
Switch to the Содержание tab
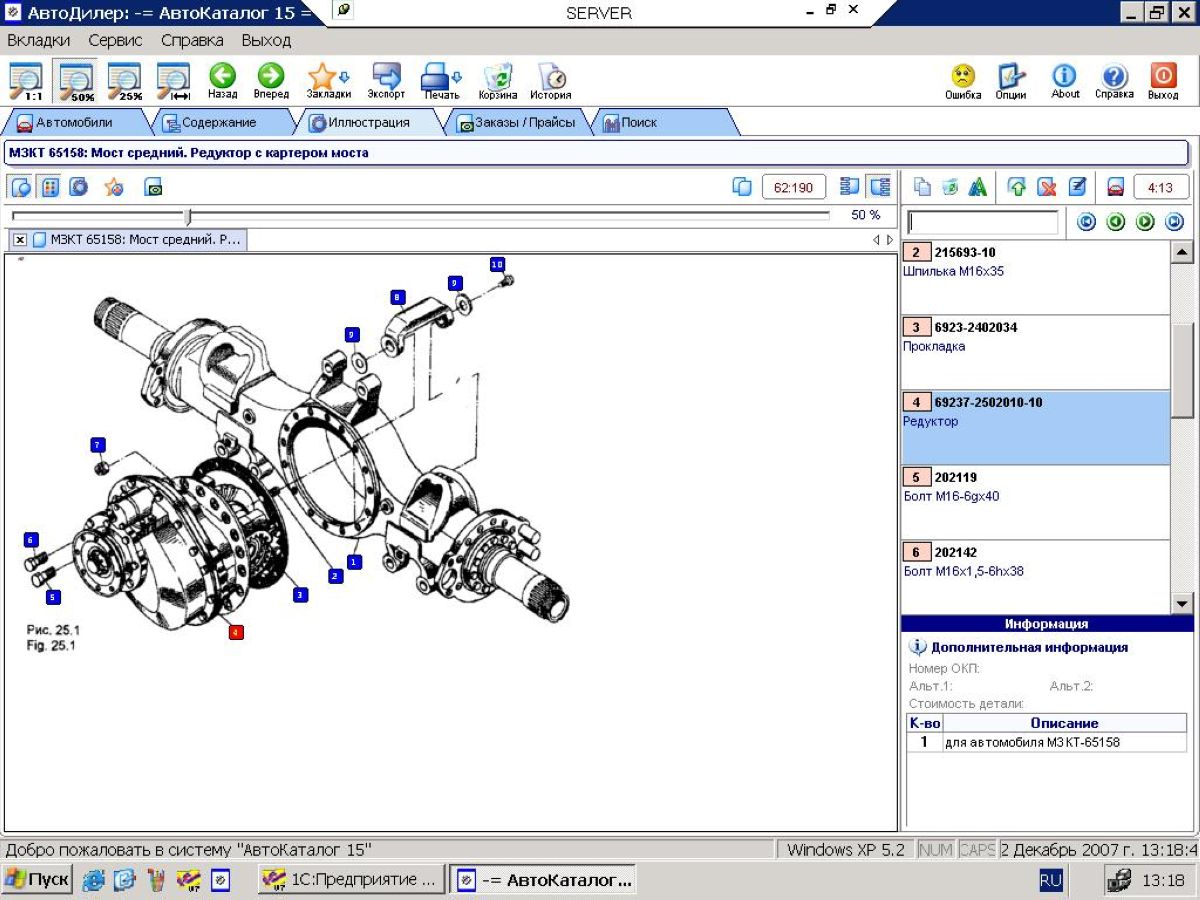(219, 123)
